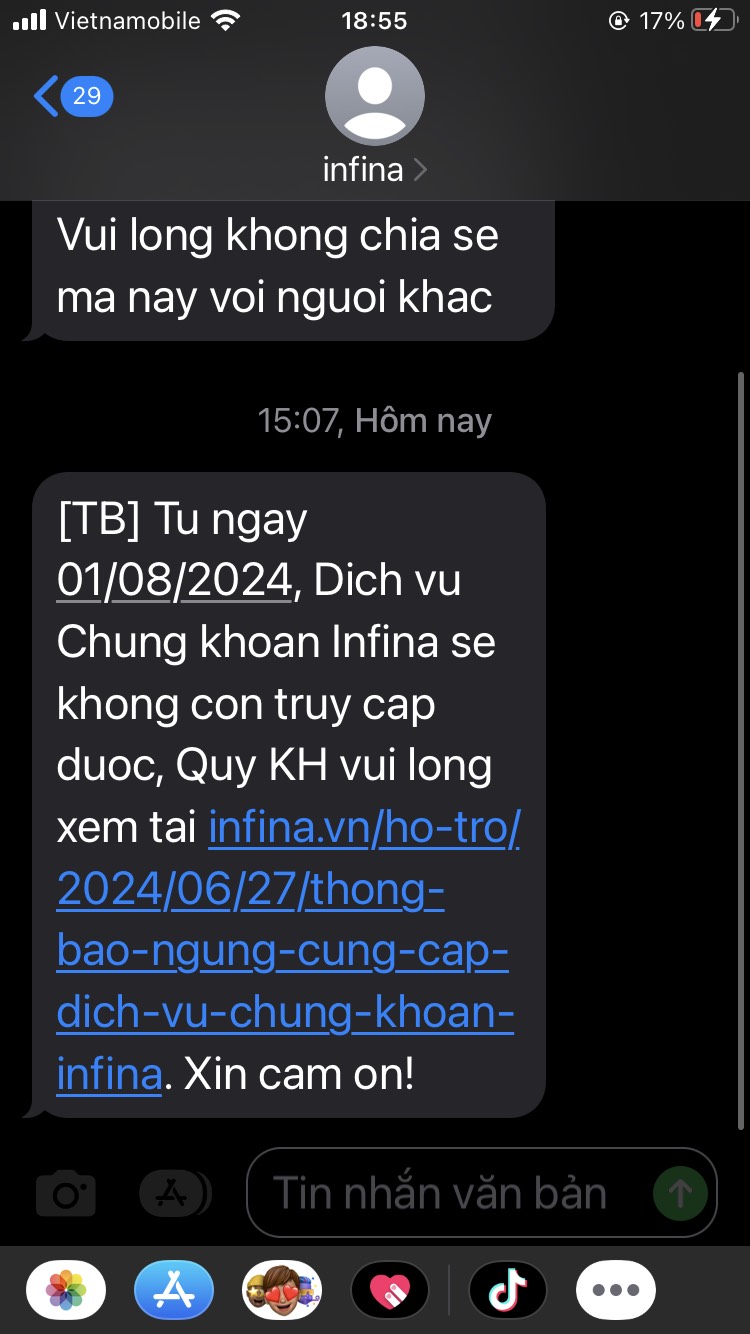Open the App Store icon in app drawer
This screenshot has height=1334, width=750.
click(174, 1290)
